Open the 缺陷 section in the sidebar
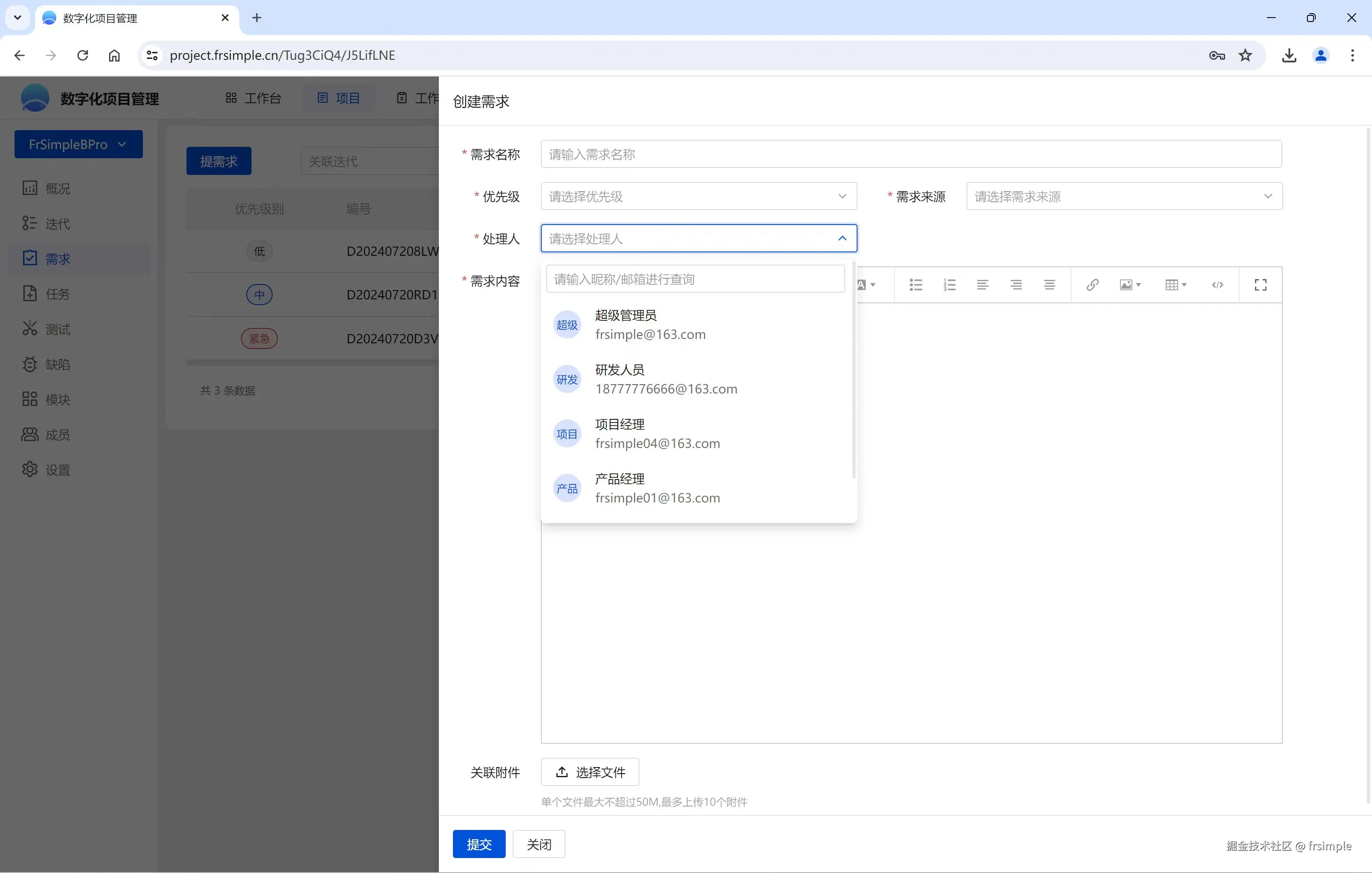 (x=58, y=364)
